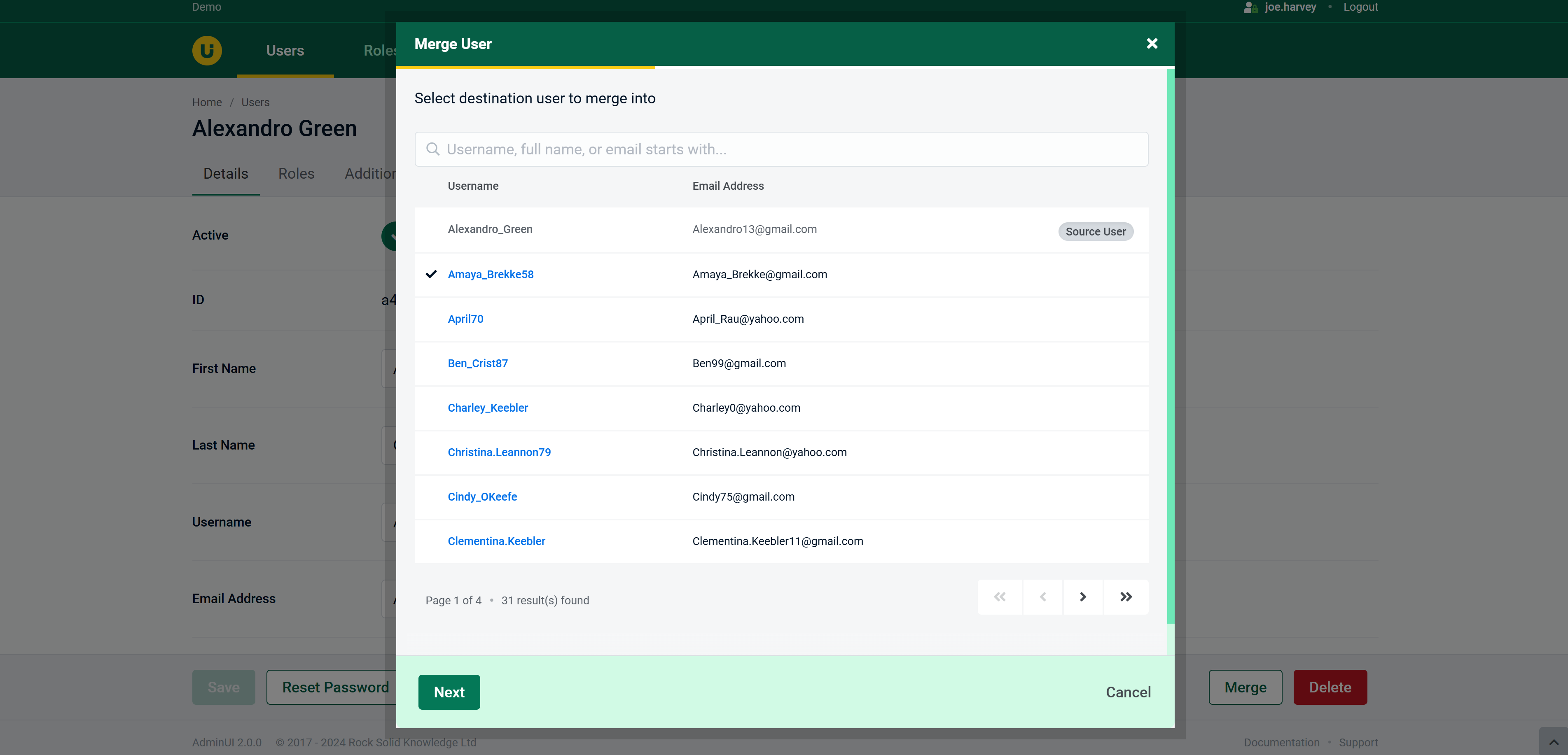Click the Email Address column header
The width and height of the screenshot is (1568, 755).
tap(728, 186)
